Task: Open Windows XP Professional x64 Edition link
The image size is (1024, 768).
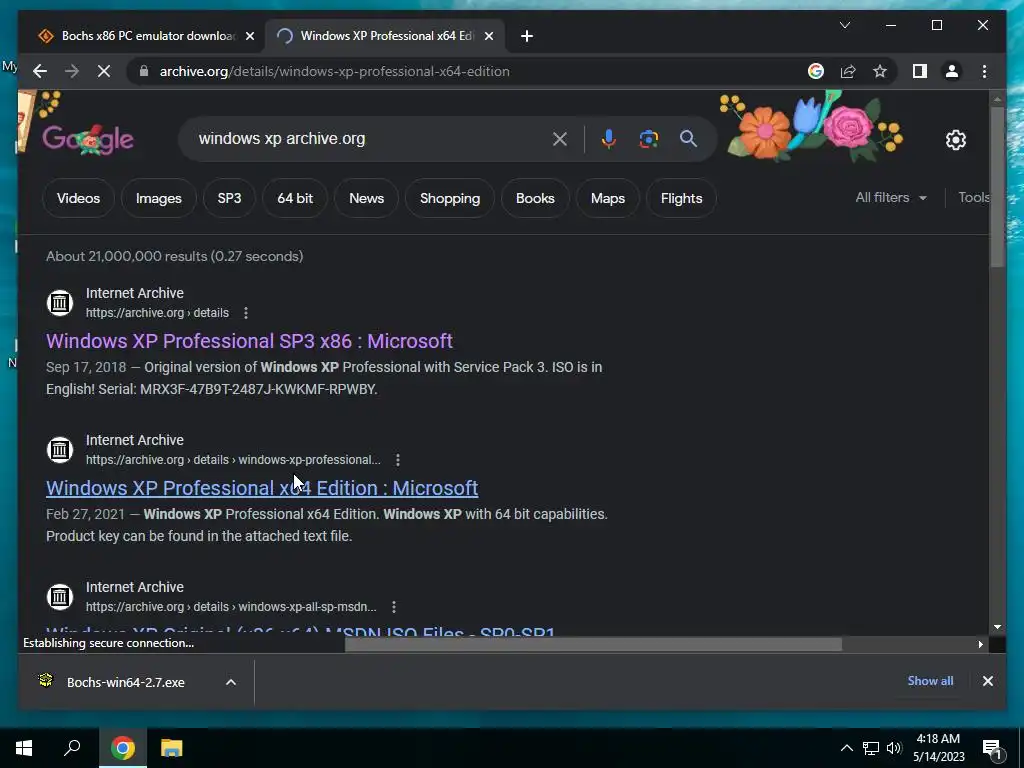Action: (262, 488)
